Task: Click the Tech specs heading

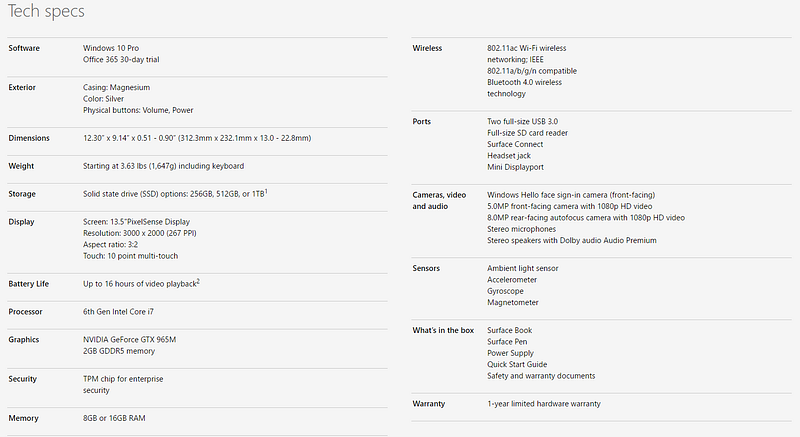Action: (x=46, y=12)
